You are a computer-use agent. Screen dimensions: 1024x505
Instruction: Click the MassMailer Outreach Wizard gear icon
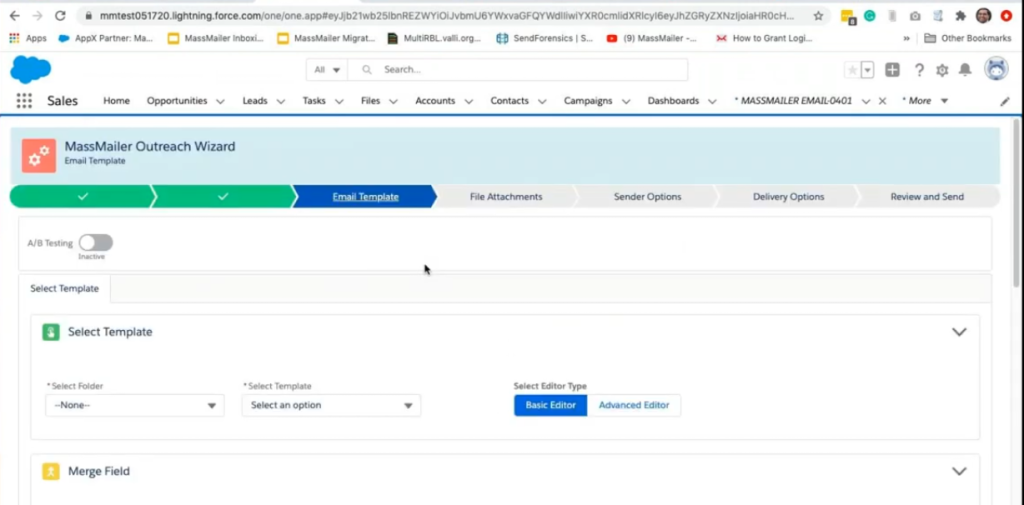[39, 155]
